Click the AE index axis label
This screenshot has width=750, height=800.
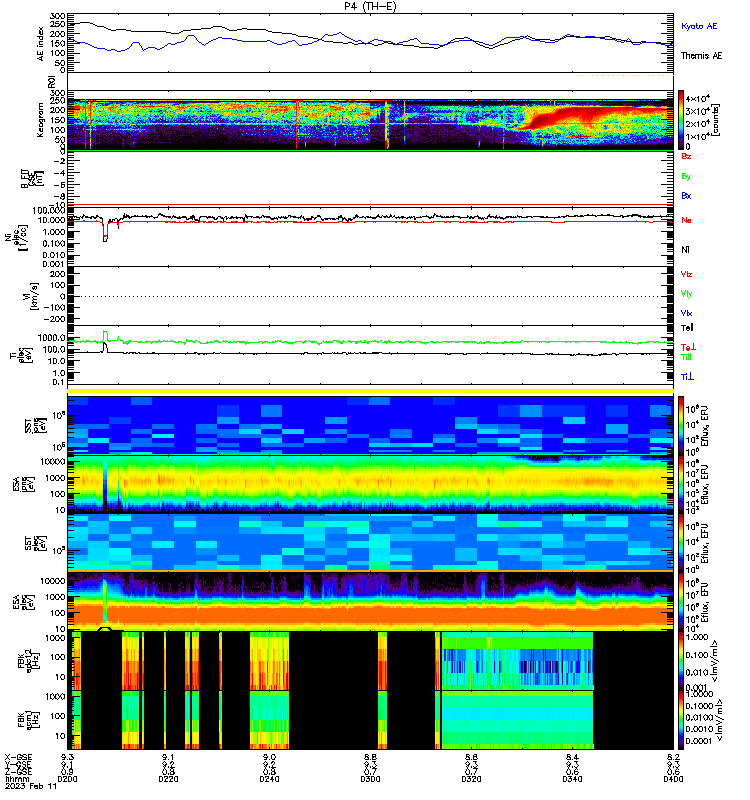click(41, 44)
